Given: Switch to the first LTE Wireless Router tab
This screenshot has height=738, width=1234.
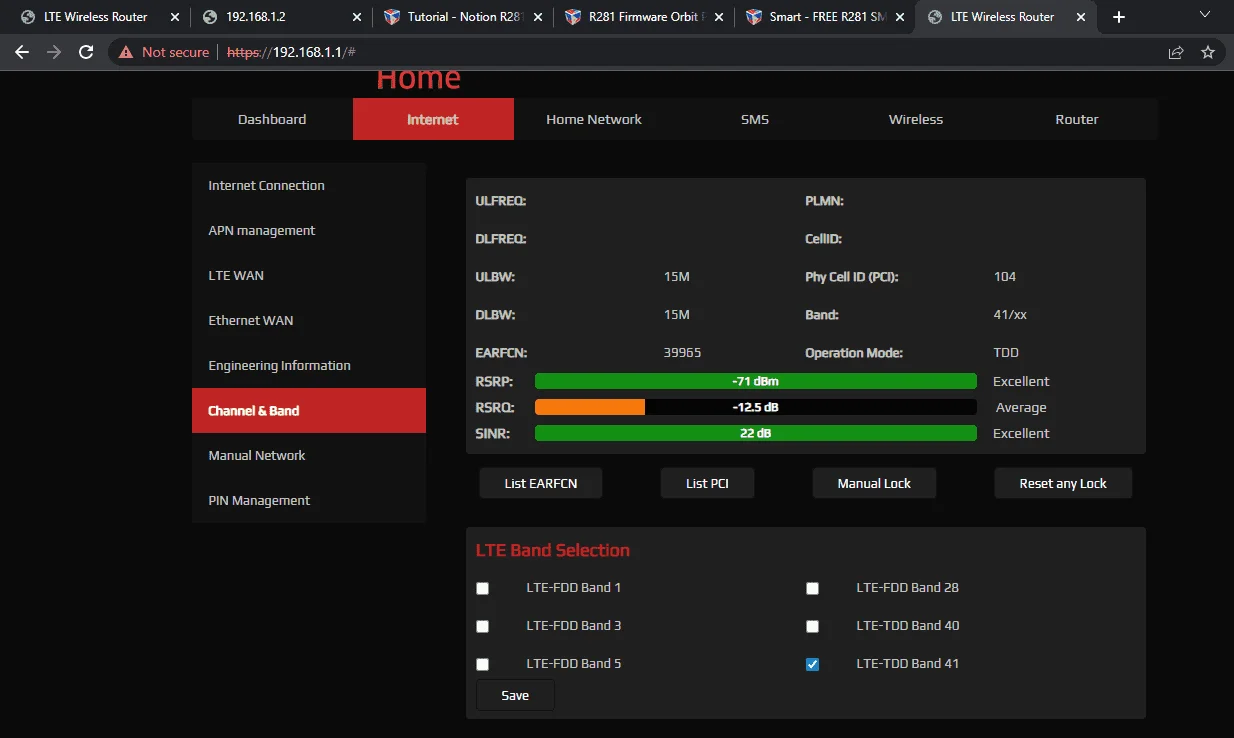Looking at the screenshot, I should tap(98, 17).
